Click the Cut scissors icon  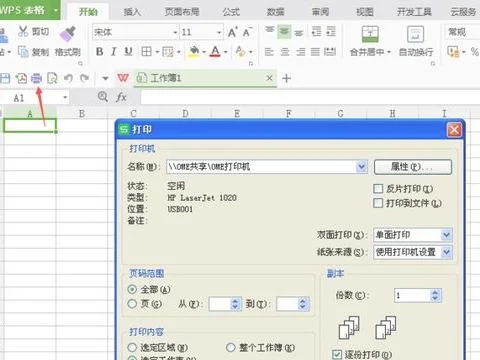23,32
